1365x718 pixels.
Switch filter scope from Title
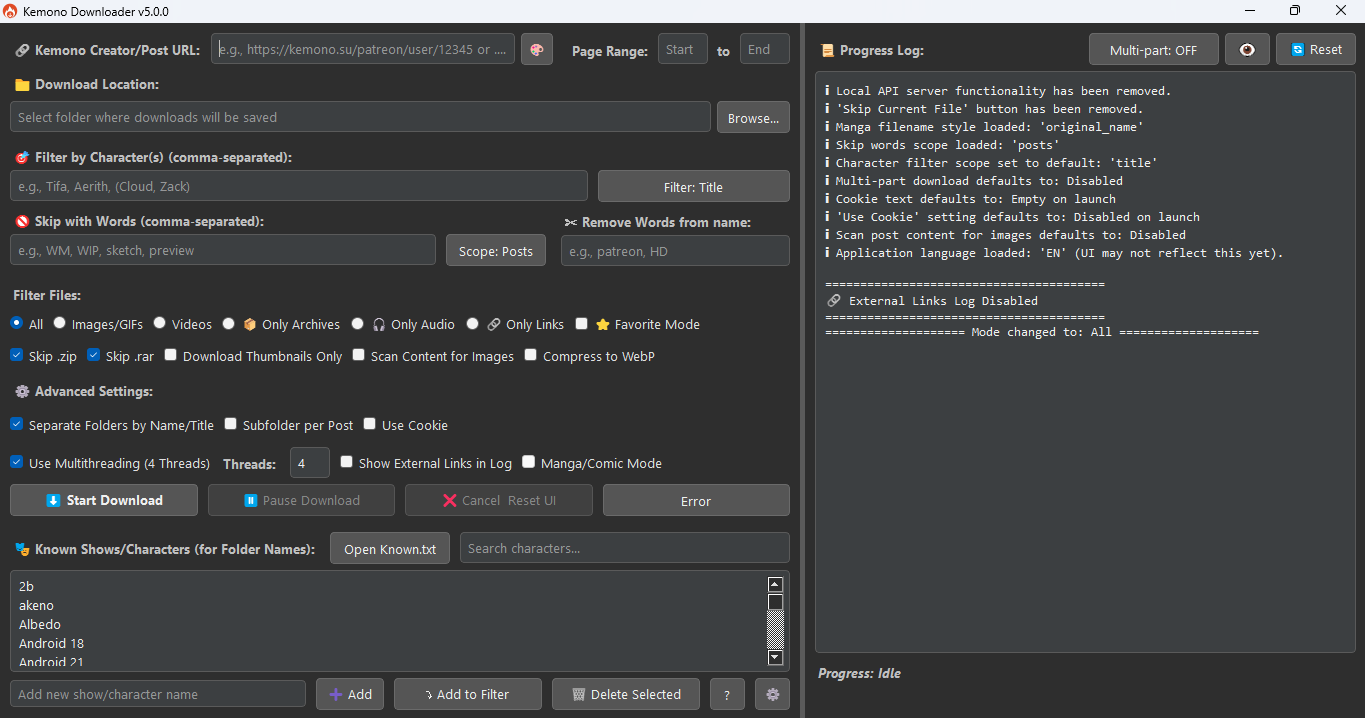pyautogui.click(x=693, y=185)
